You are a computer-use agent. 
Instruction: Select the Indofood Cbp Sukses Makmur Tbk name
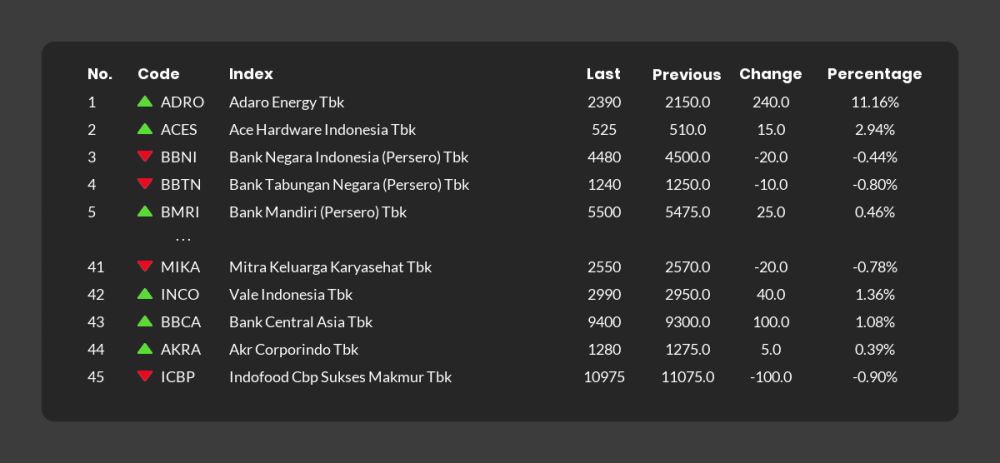coord(340,377)
